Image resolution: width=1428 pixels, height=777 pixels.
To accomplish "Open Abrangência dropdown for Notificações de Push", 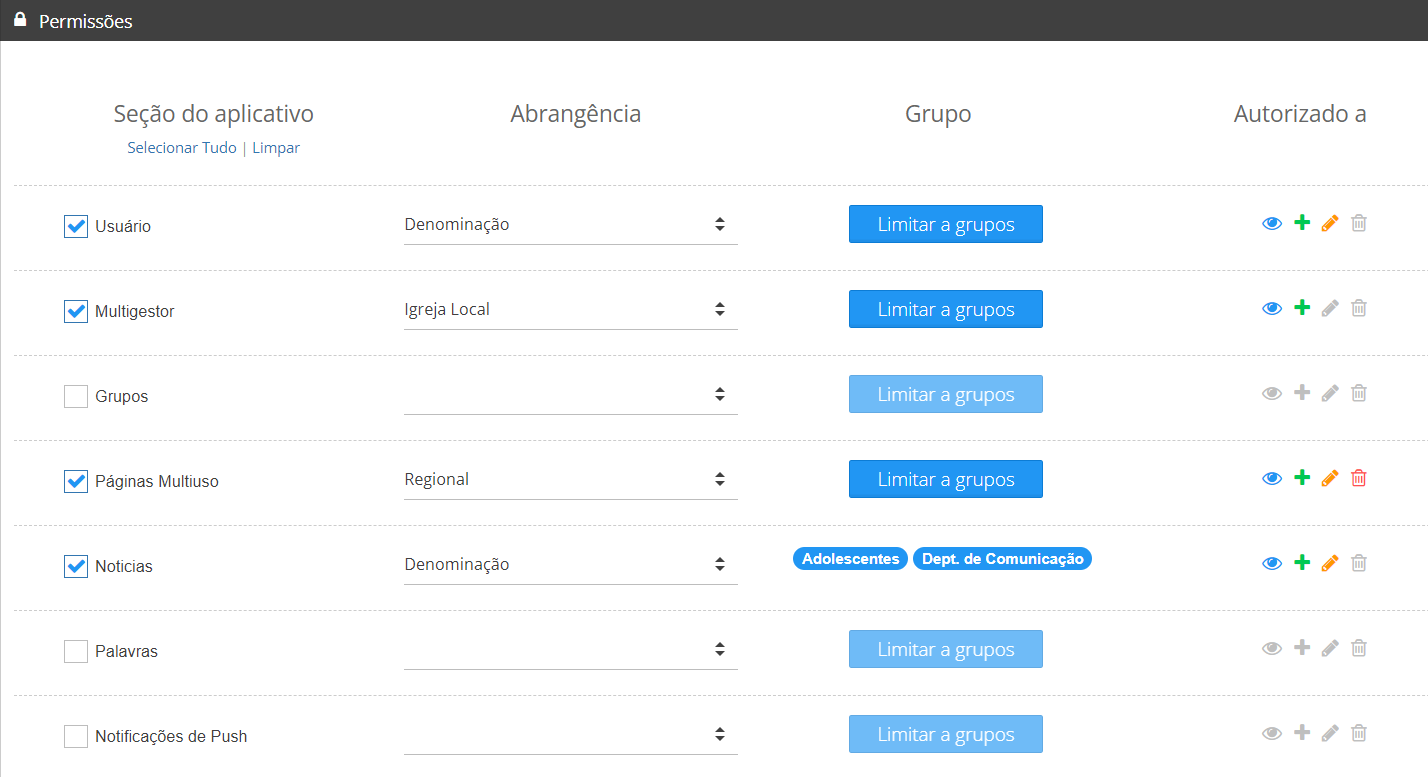I will tap(571, 735).
